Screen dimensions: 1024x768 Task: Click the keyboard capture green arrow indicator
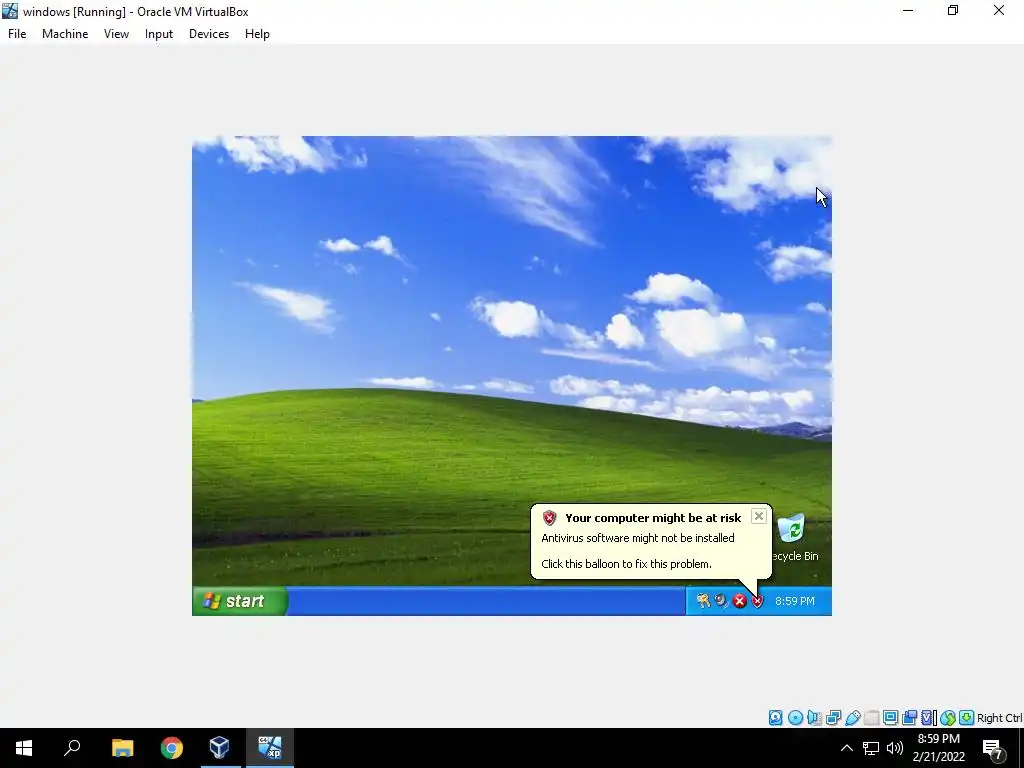[967, 718]
